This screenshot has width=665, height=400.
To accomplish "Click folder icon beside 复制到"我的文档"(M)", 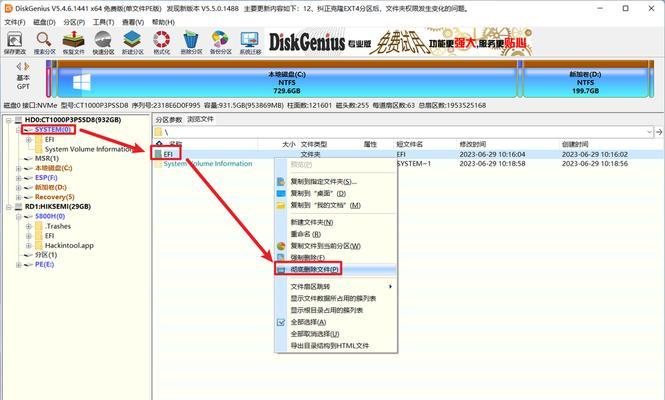I will [x=281, y=205].
